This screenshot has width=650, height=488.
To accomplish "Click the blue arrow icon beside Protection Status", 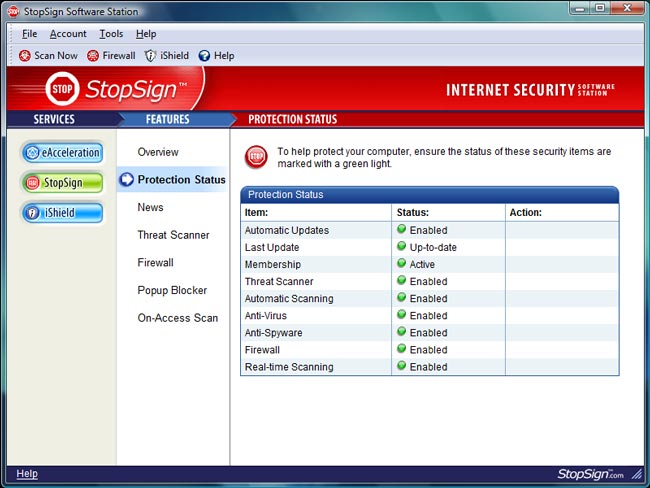I will tap(126, 179).
